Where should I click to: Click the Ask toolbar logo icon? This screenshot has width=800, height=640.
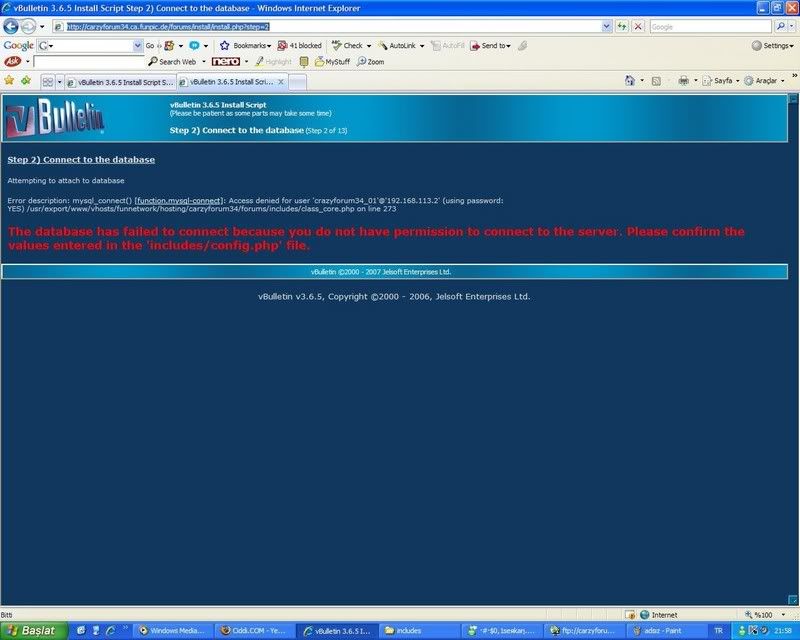pos(13,61)
